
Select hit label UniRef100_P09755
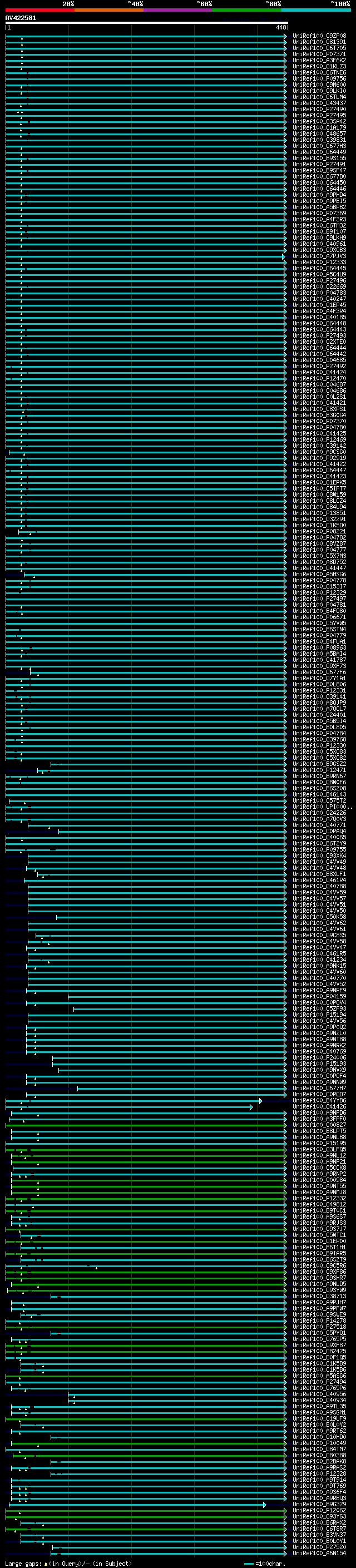point(319,849)
